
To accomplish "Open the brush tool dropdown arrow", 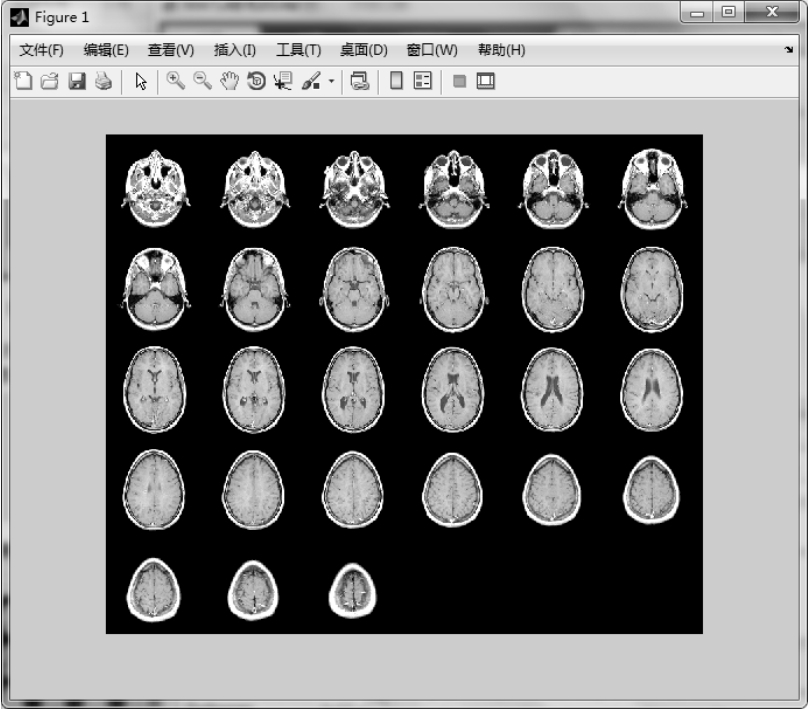I will 331,81.
